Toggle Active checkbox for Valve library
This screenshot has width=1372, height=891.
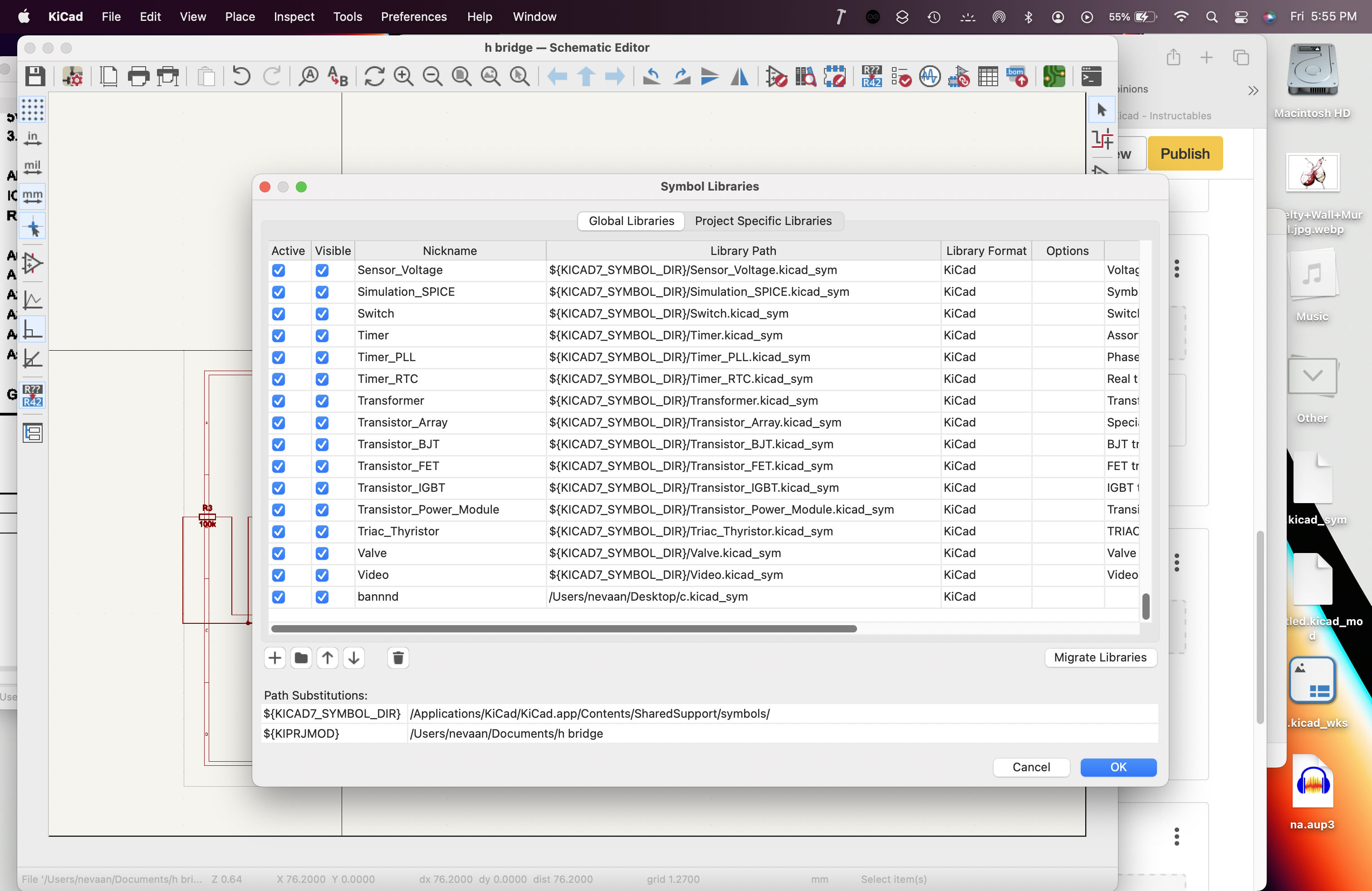click(x=279, y=553)
